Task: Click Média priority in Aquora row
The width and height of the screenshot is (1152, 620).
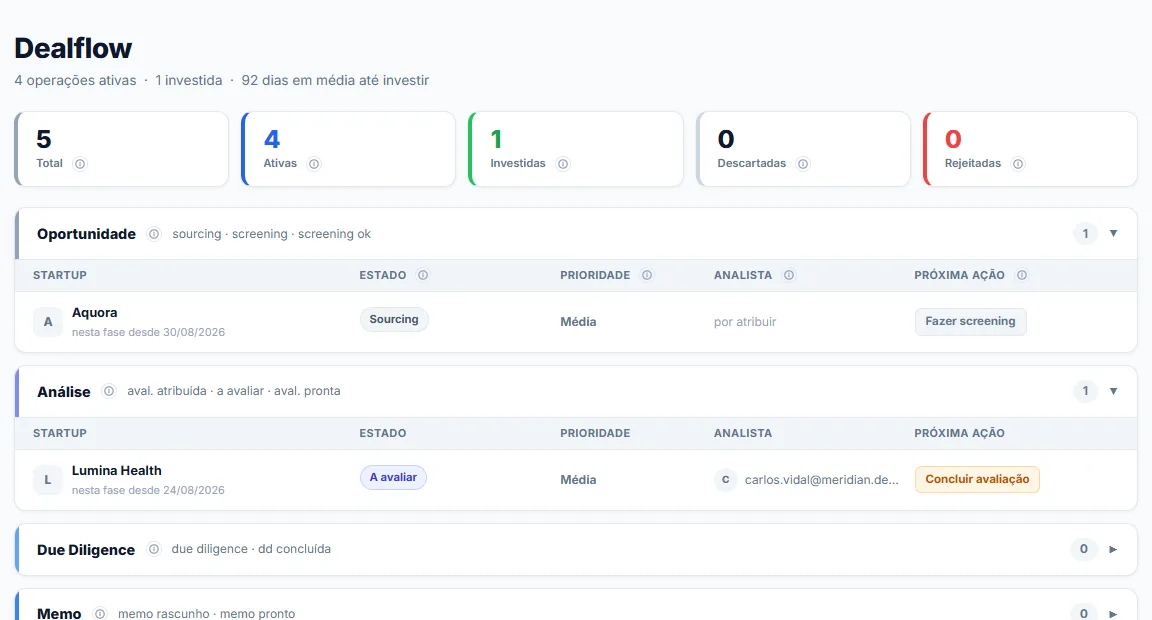Action: pos(578,322)
